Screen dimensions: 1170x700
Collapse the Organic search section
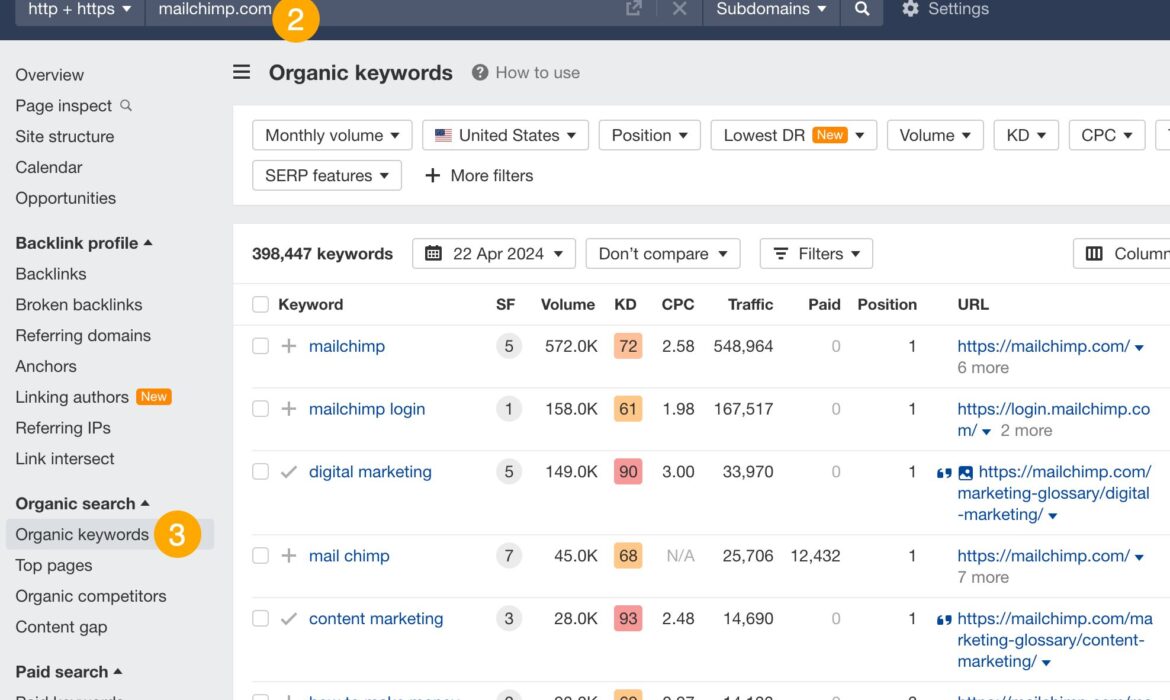point(82,504)
